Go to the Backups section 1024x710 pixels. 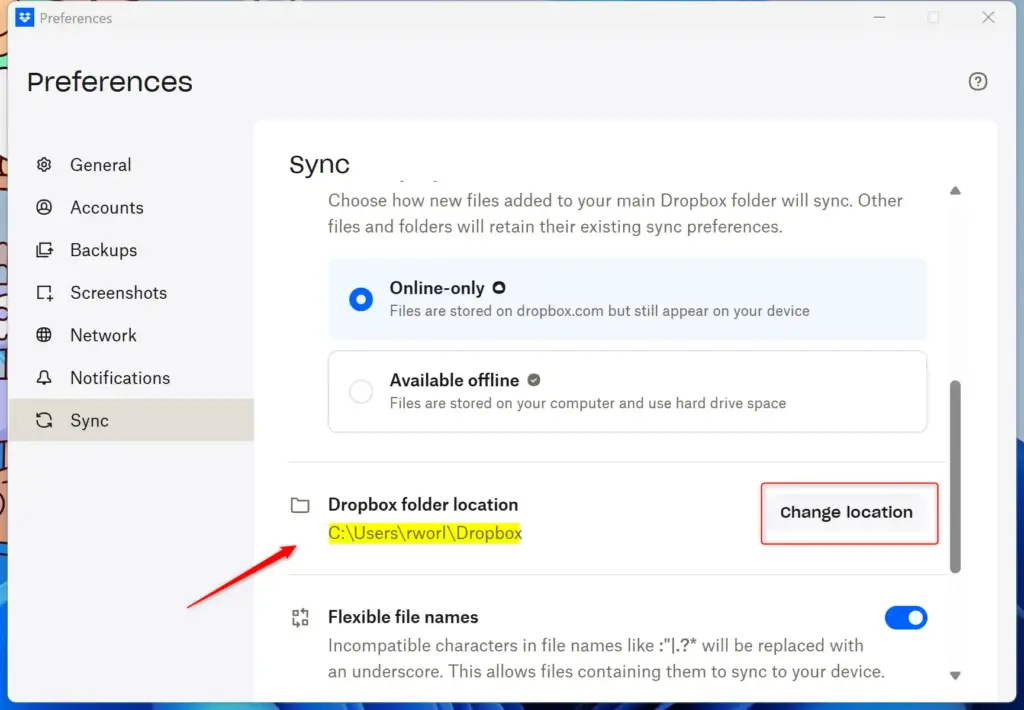[x=131, y=250]
